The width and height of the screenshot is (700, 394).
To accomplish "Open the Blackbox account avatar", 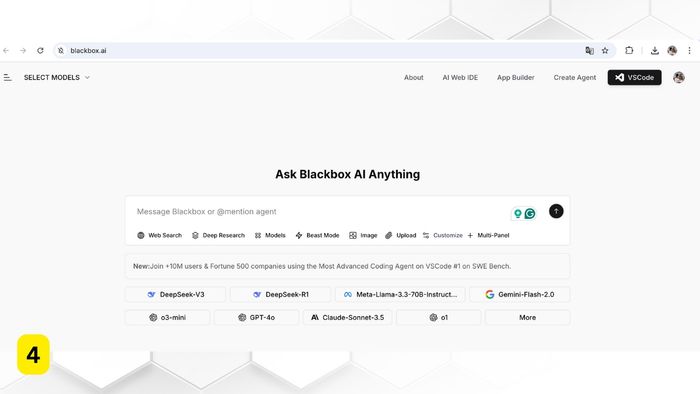I will [x=679, y=77].
